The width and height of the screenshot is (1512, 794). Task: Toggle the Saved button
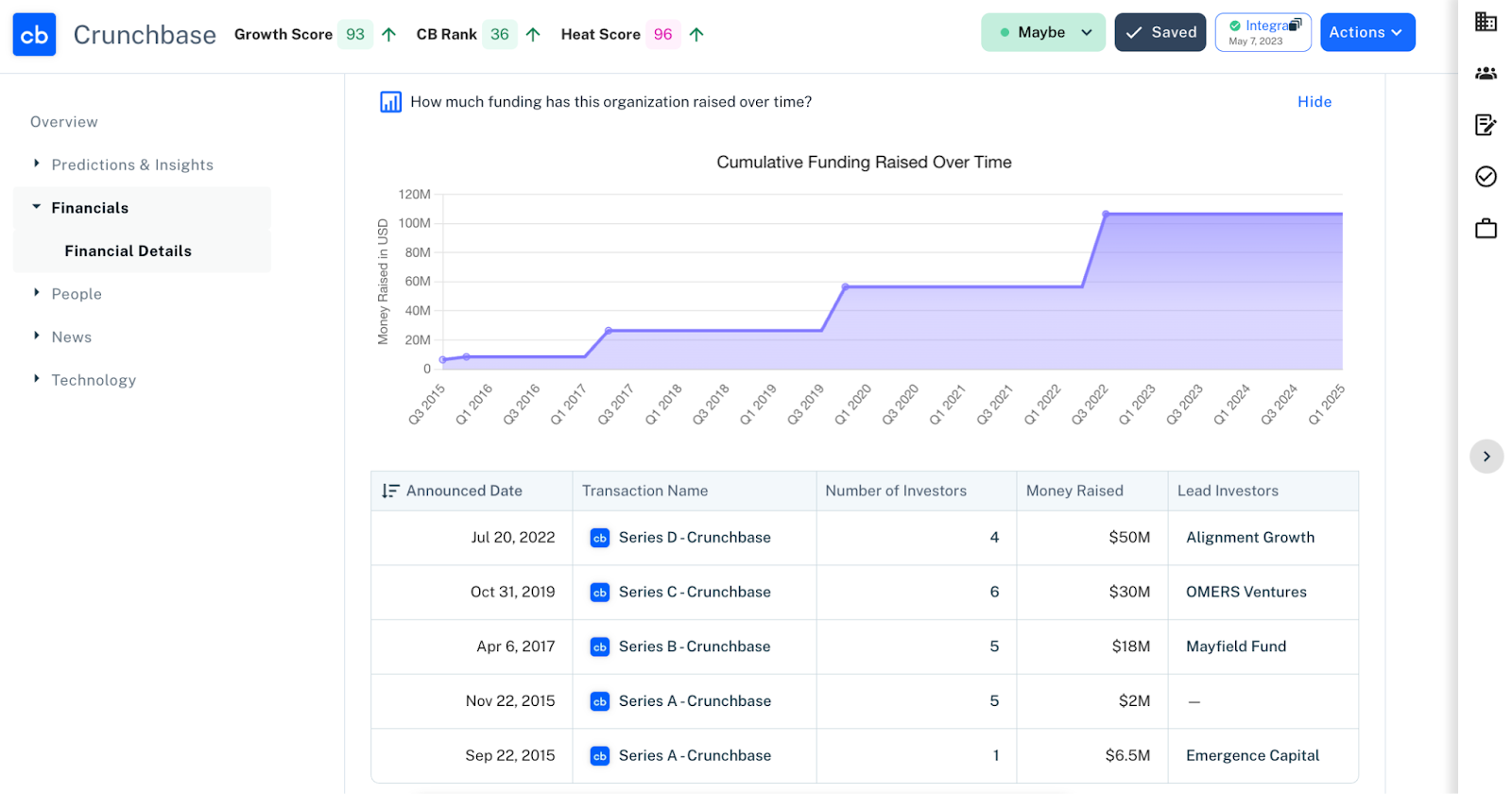[x=1160, y=32]
